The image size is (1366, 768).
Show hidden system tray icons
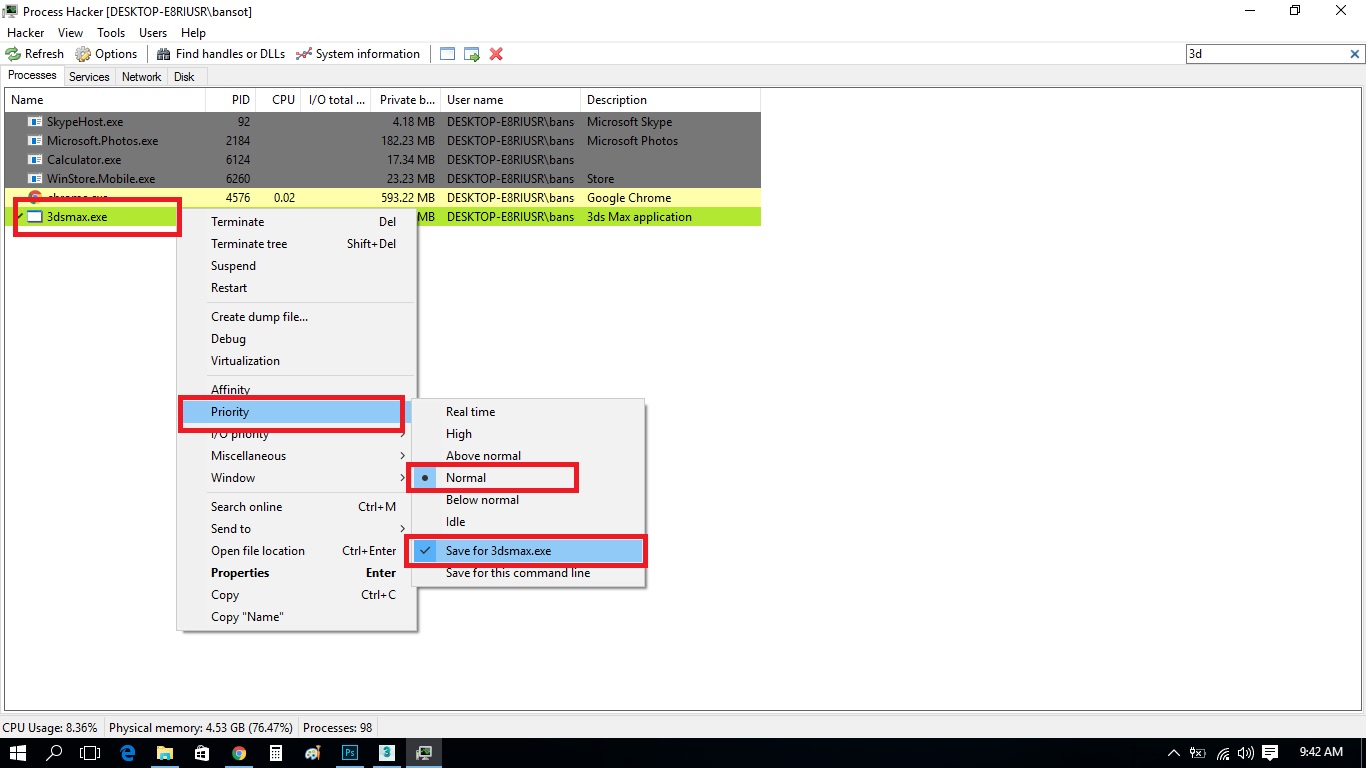1174,753
